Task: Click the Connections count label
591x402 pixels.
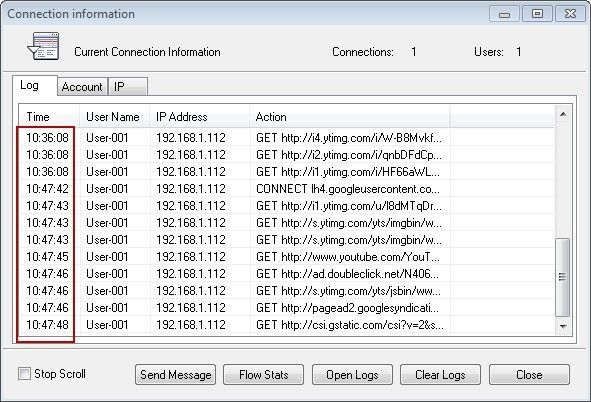Action: coord(363,52)
